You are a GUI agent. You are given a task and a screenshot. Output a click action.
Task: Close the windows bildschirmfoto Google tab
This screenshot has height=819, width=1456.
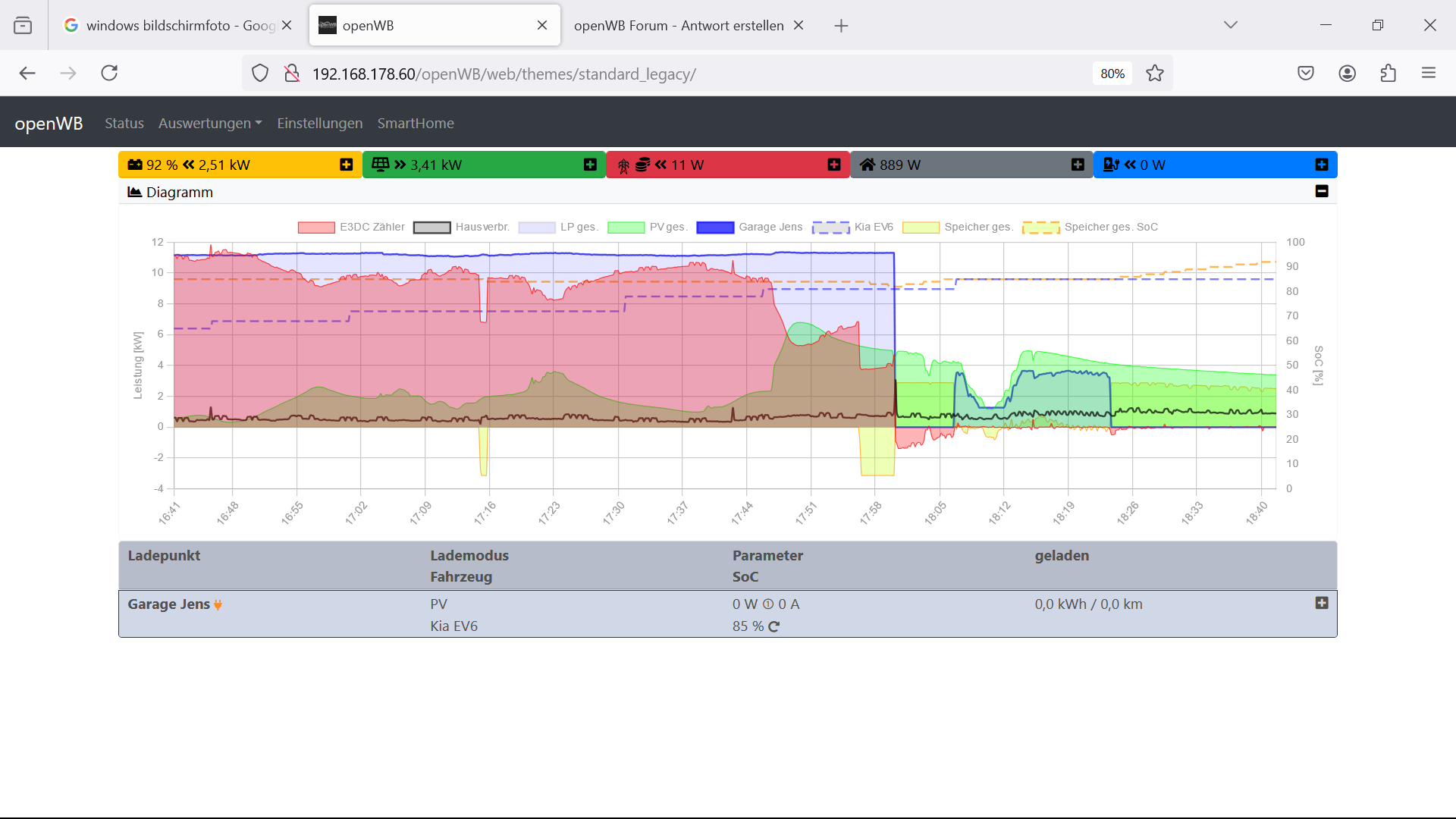tap(287, 25)
